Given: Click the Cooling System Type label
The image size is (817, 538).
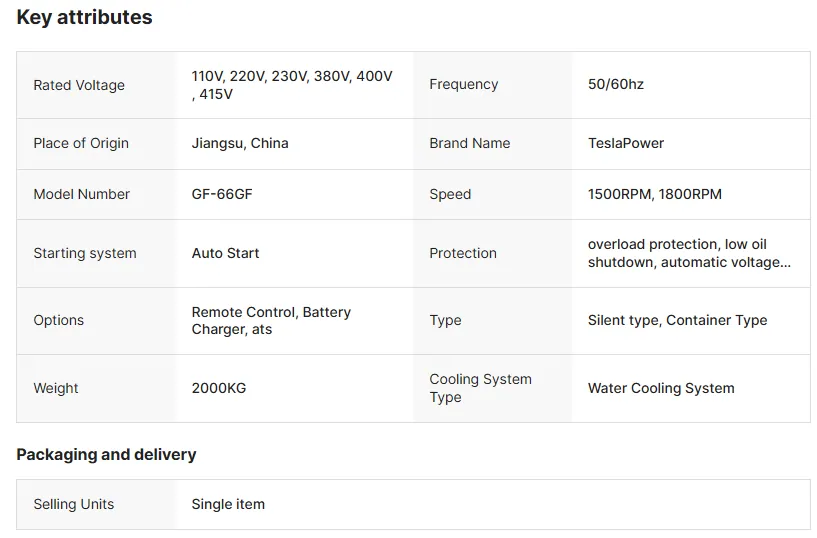Looking at the screenshot, I should (480, 388).
